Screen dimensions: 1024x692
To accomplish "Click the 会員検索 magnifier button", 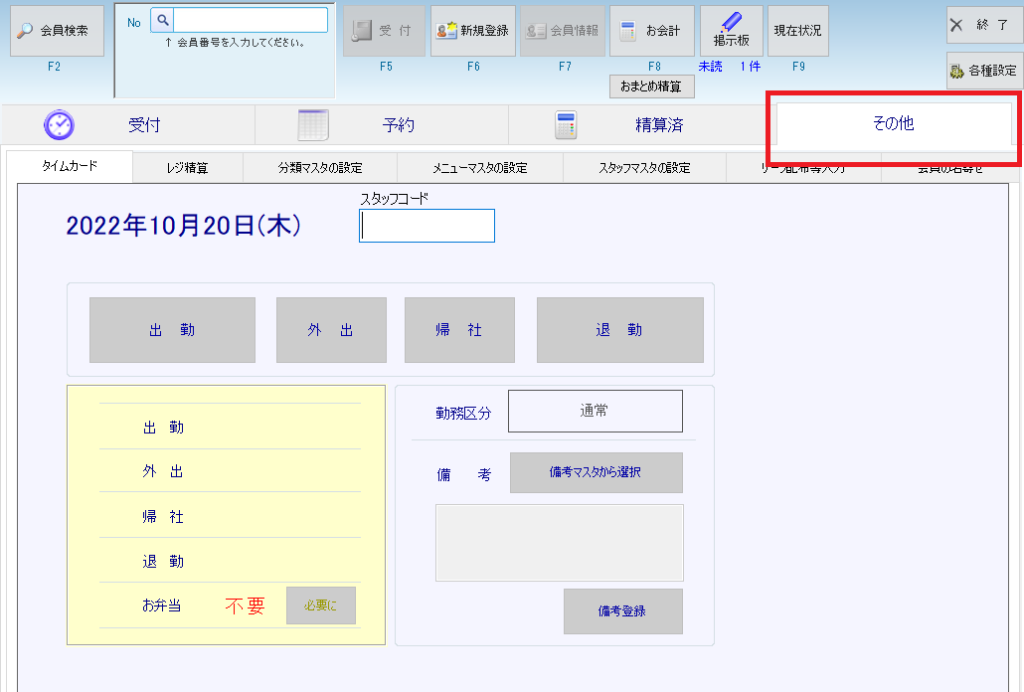I will point(57,31).
